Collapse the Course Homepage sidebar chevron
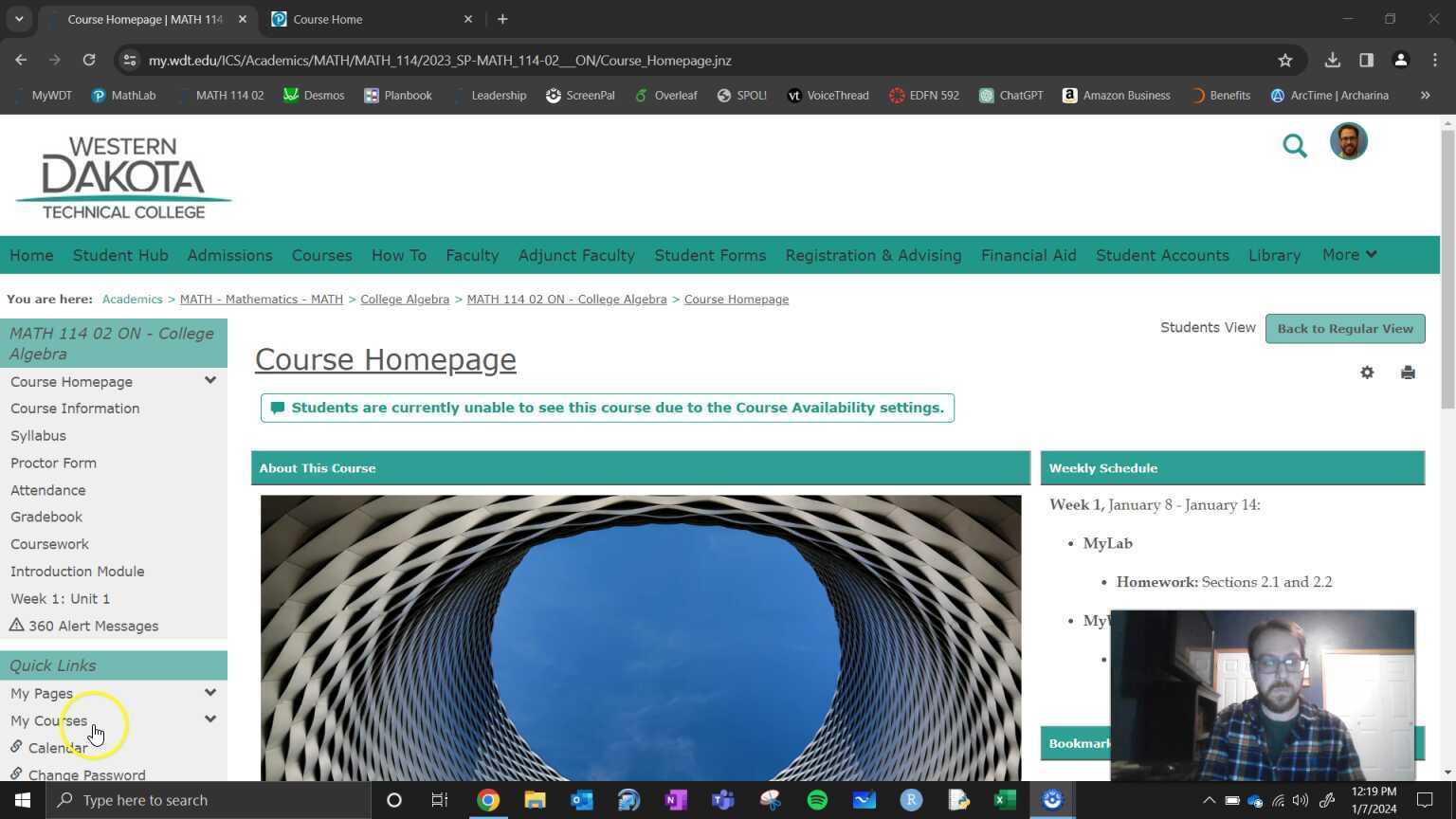 click(210, 381)
